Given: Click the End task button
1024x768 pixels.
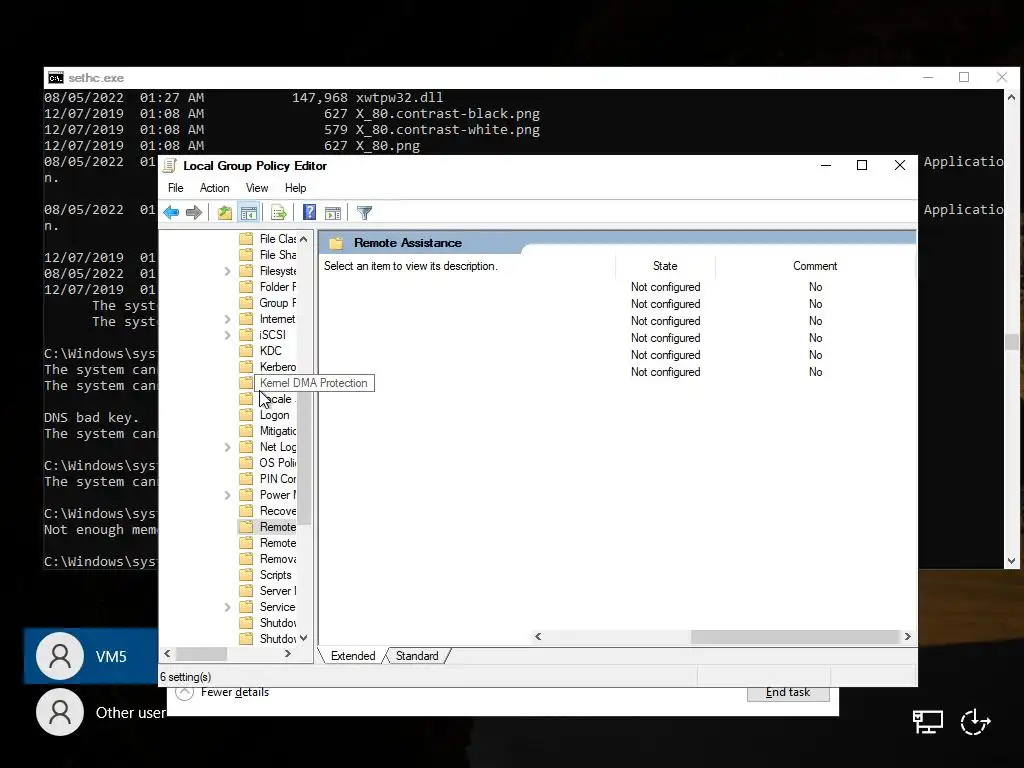Looking at the screenshot, I should point(788,693).
